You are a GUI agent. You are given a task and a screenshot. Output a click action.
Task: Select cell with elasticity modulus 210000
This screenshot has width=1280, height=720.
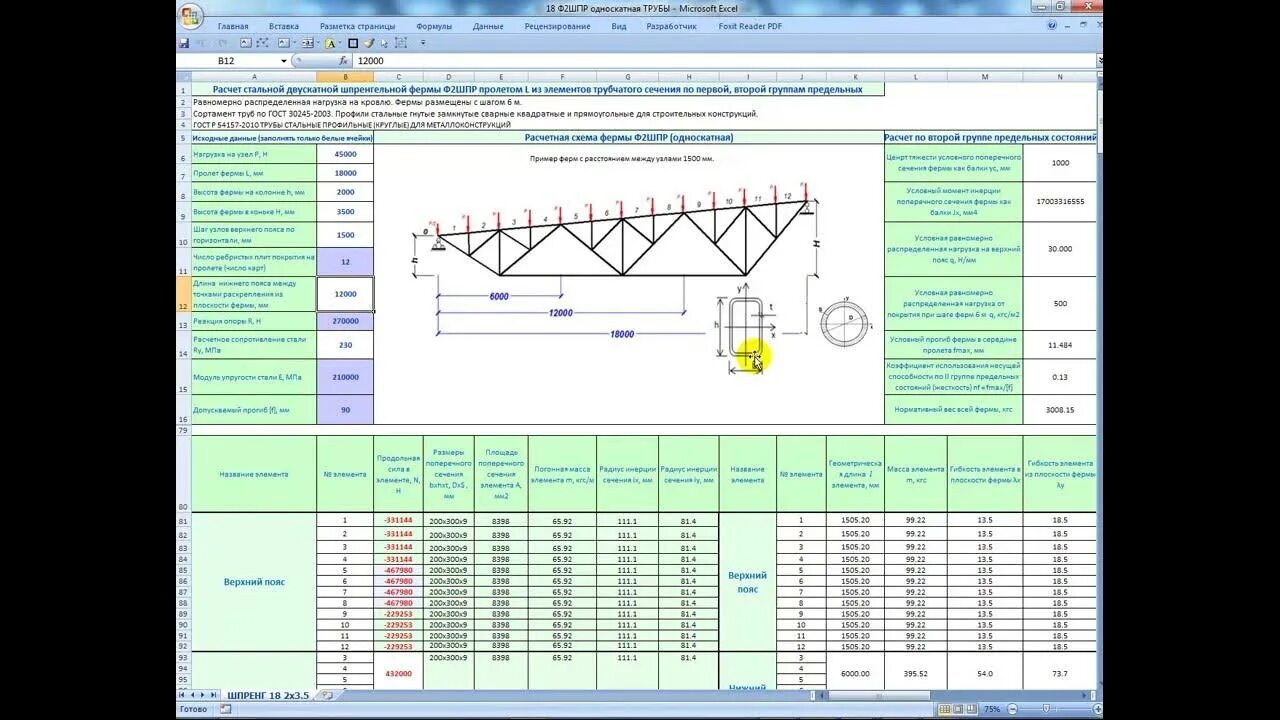pos(345,377)
